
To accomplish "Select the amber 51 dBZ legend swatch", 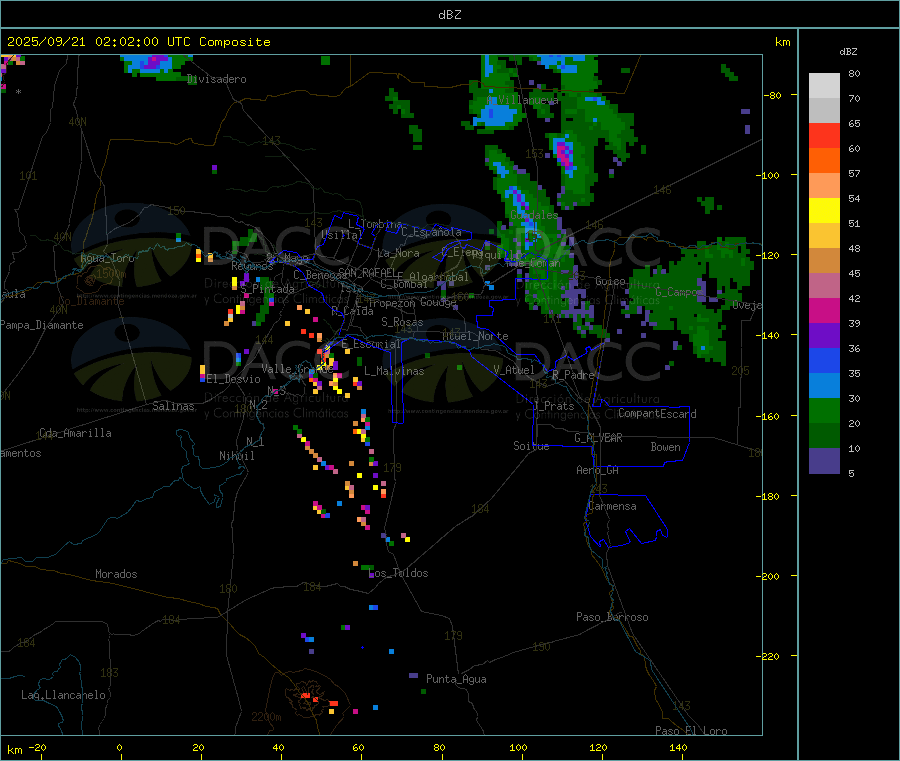I will tap(824, 235).
